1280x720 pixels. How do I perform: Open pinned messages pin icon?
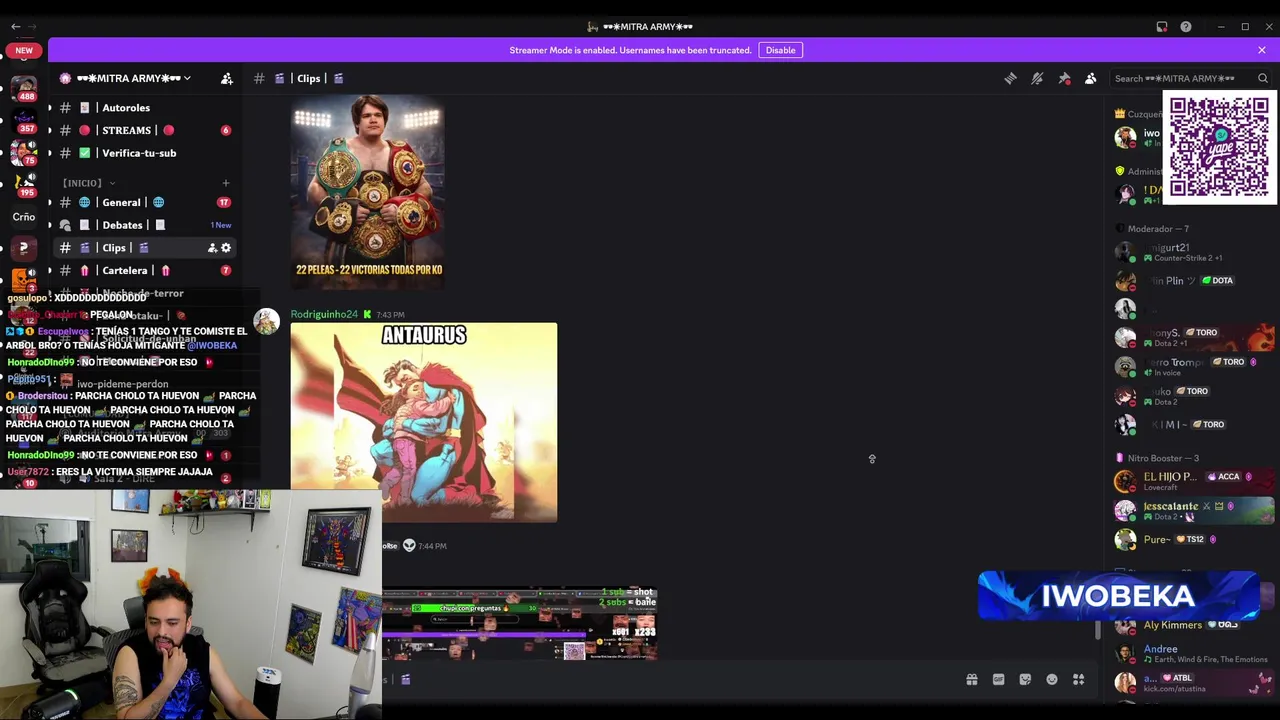coord(1064,78)
